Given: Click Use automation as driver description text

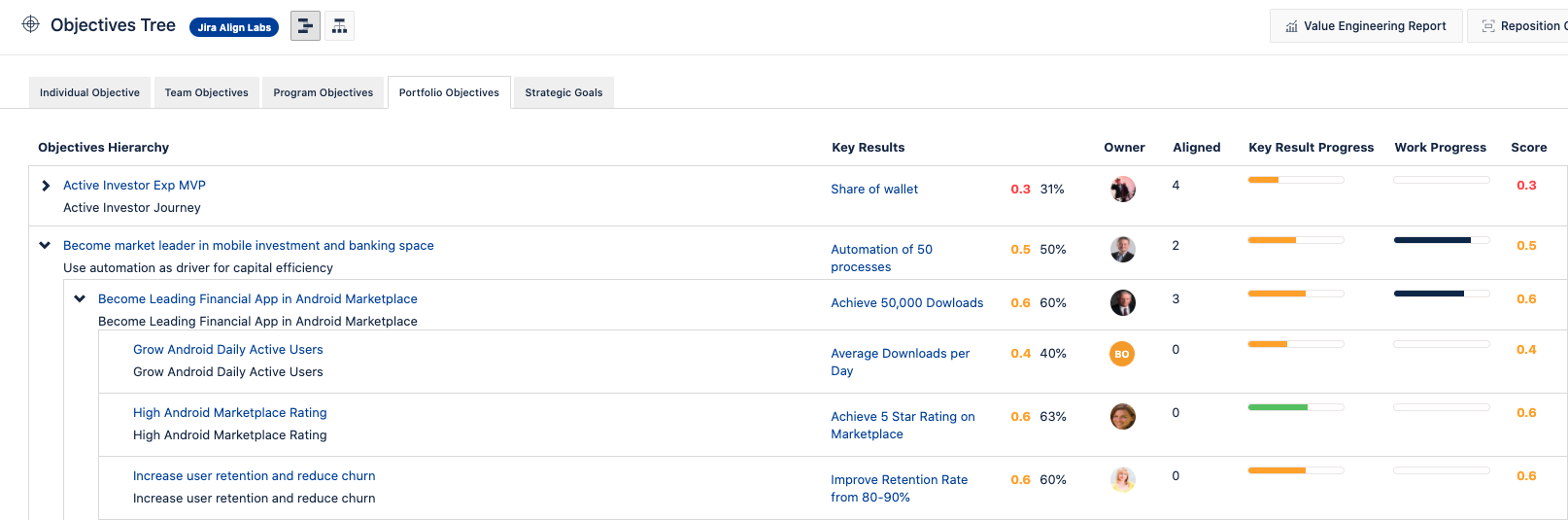Looking at the screenshot, I should (198, 267).
